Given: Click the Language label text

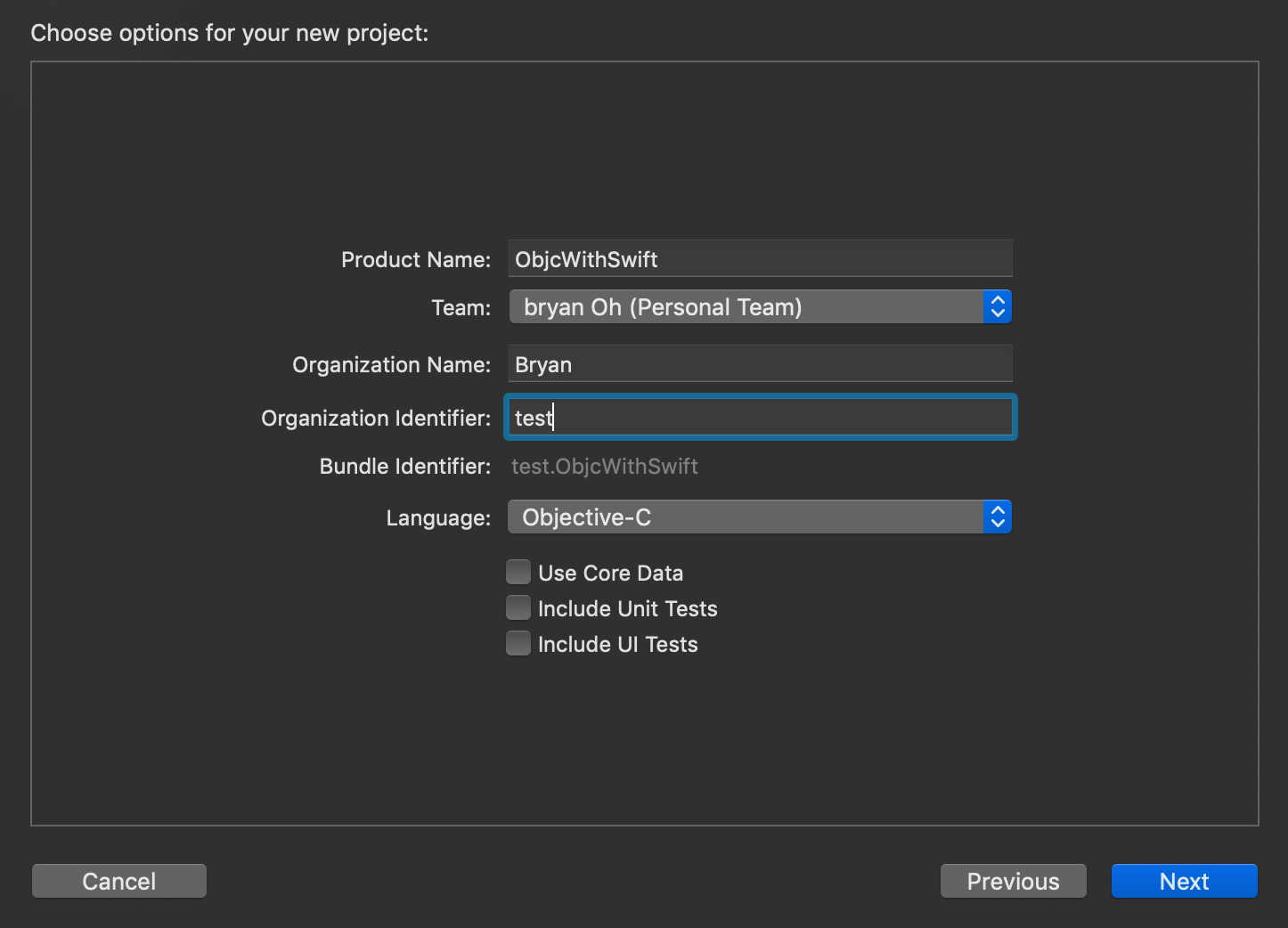Looking at the screenshot, I should [438, 517].
